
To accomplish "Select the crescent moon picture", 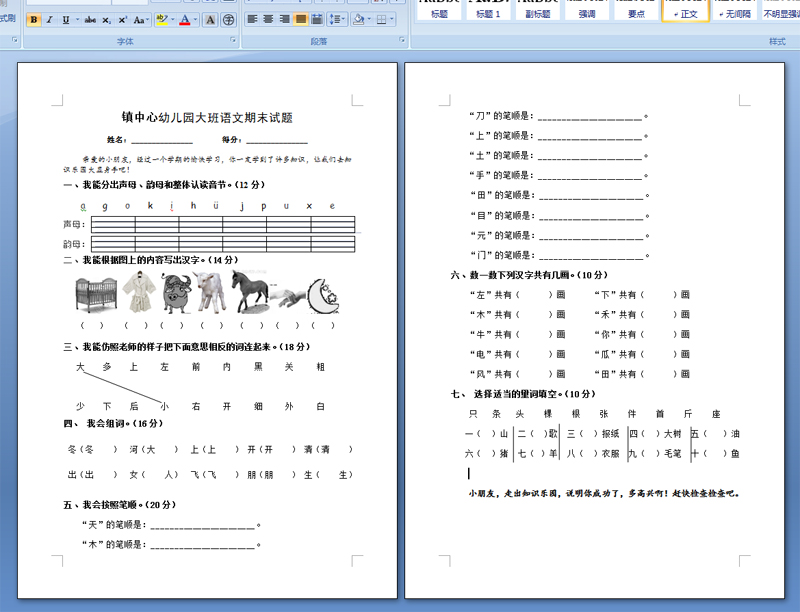I will 323,296.
